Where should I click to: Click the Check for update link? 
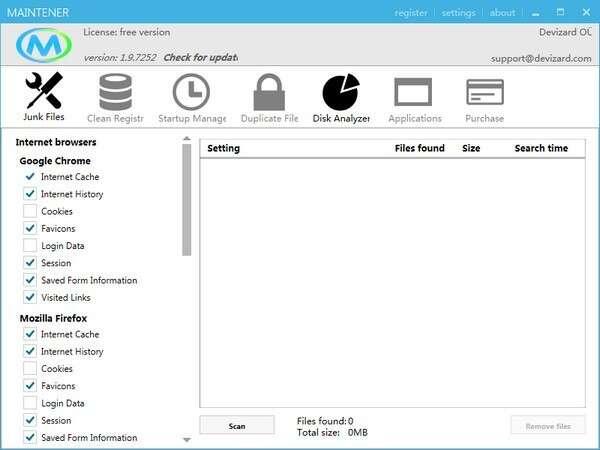click(200, 58)
